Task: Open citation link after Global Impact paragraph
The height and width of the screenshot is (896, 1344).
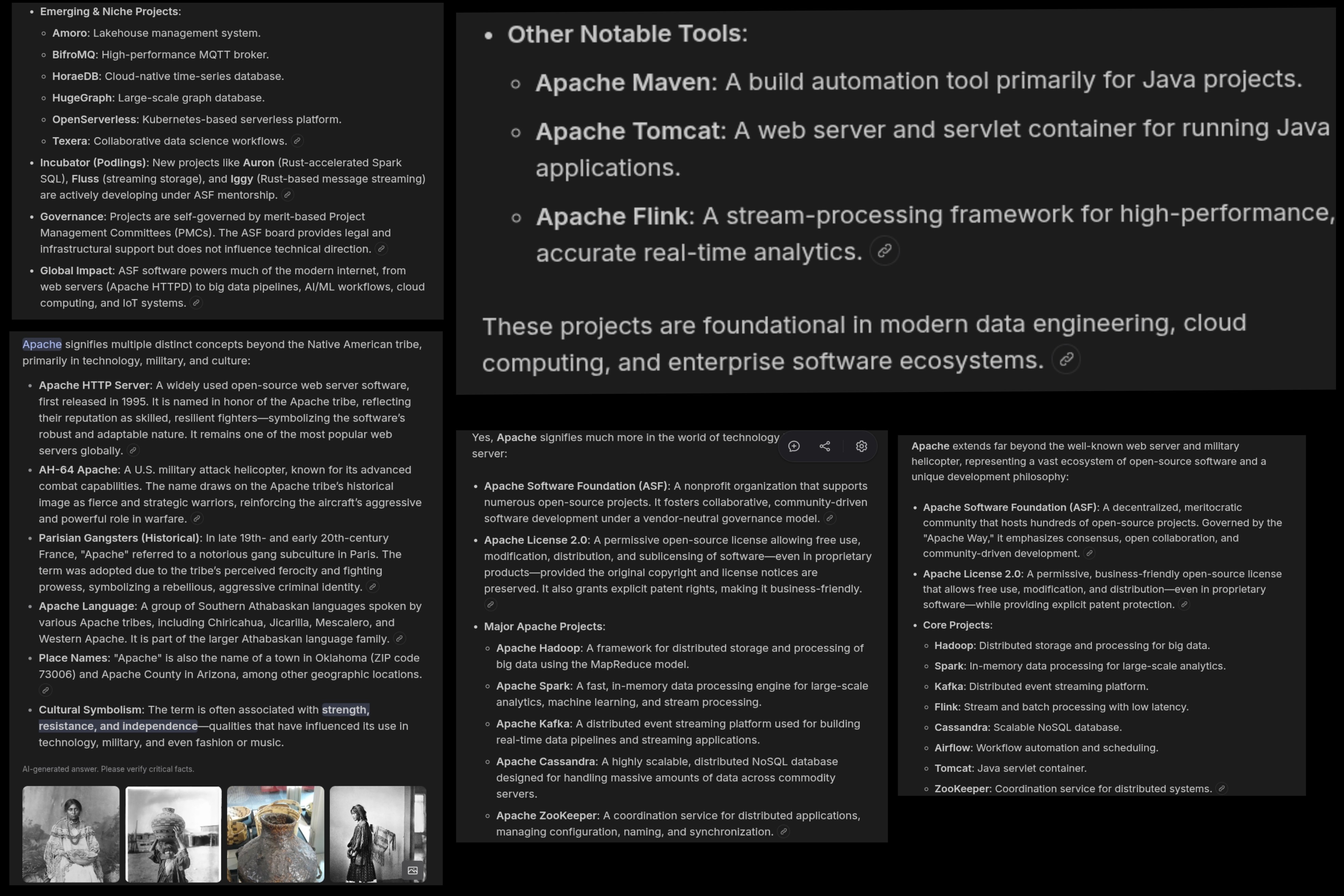Action: (x=196, y=303)
